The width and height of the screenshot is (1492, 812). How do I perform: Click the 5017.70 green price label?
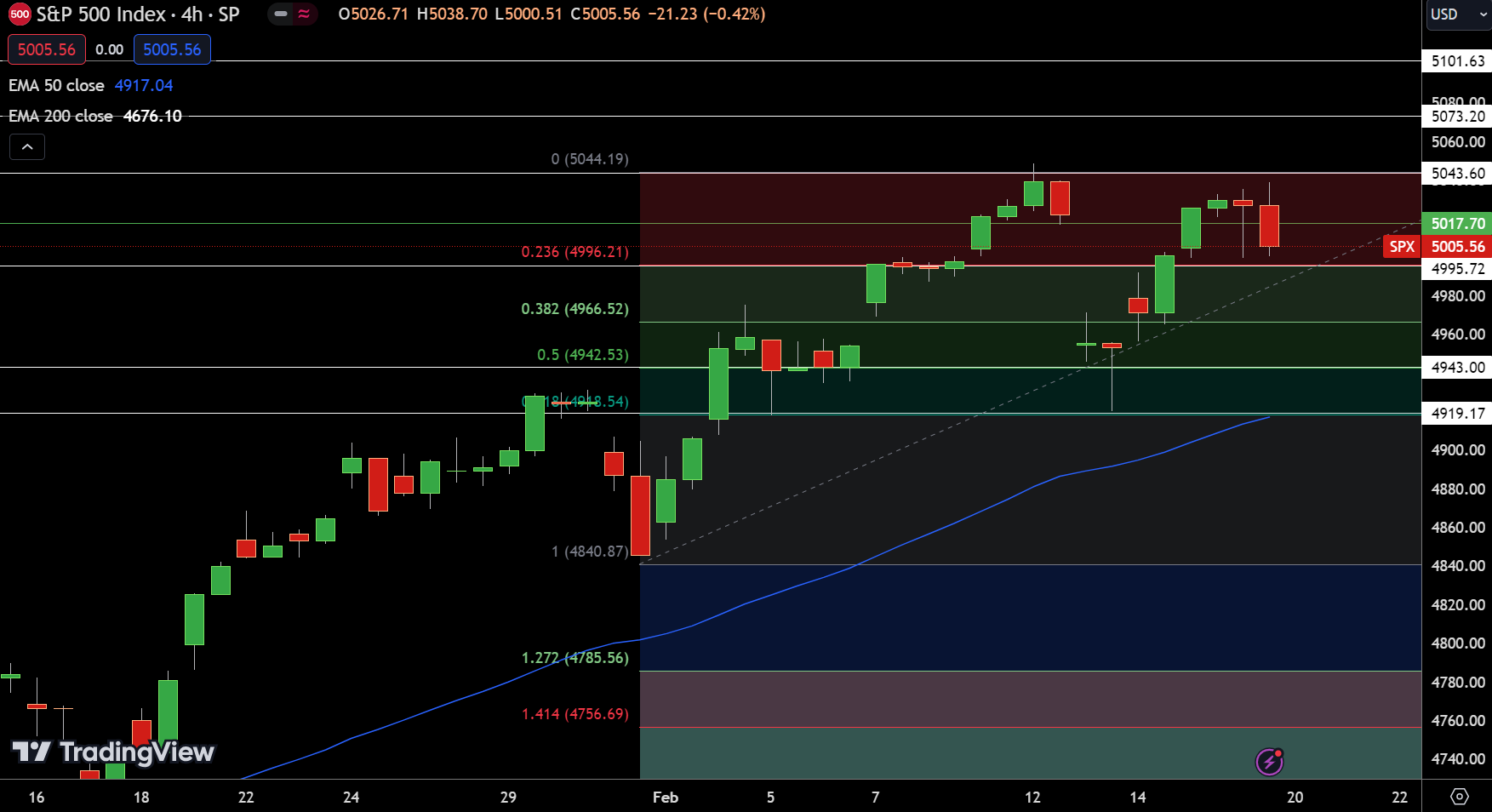pos(1457,224)
